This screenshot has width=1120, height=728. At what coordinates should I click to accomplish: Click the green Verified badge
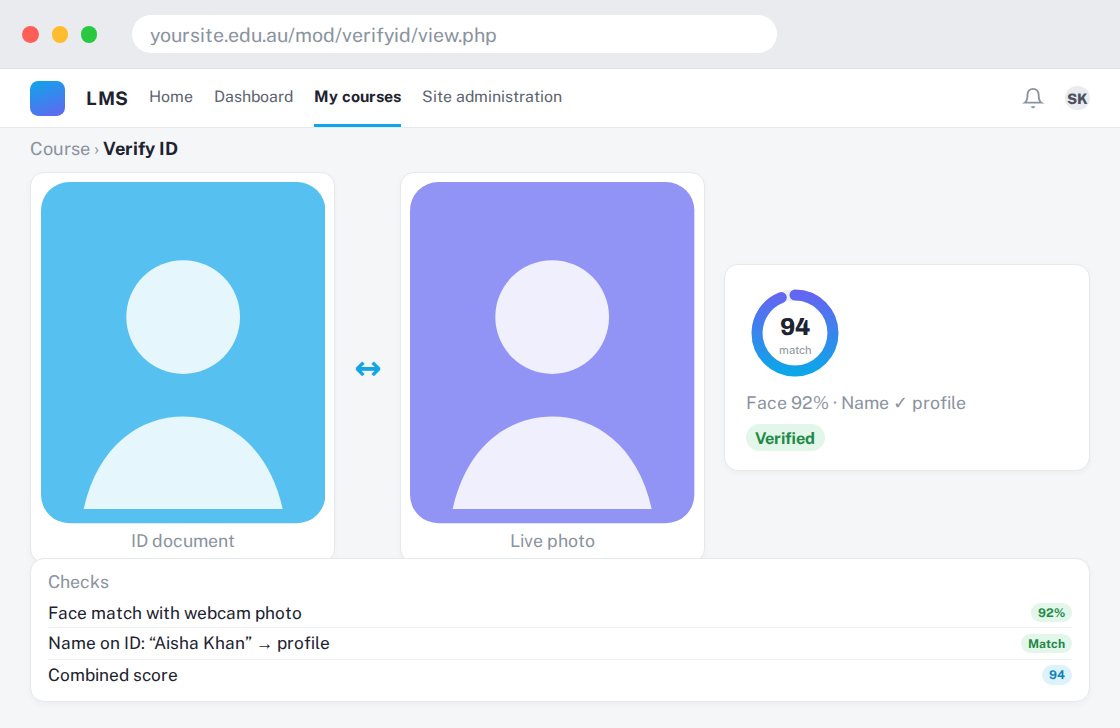[785, 438]
